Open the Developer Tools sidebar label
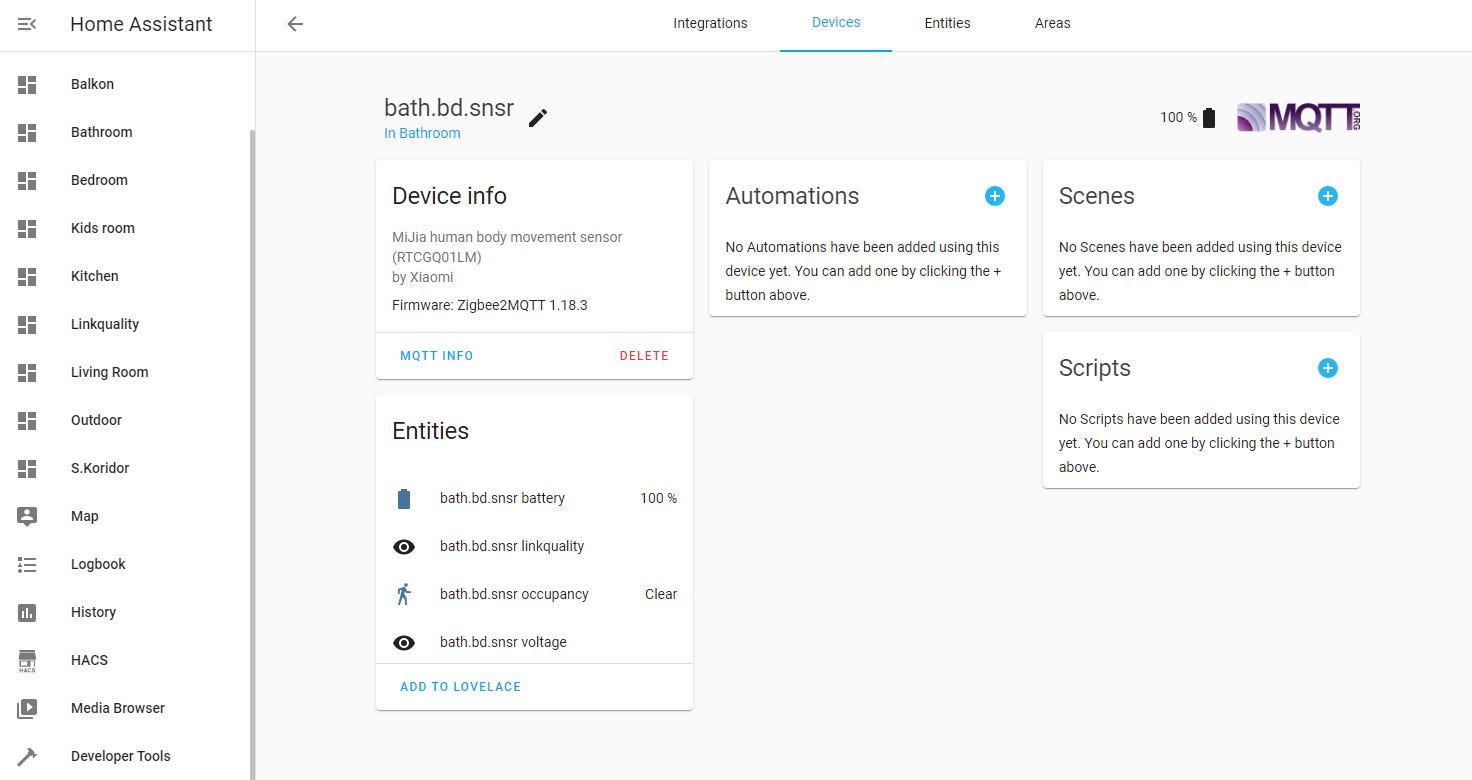Screen dimensions: 1472x780 click(121, 756)
